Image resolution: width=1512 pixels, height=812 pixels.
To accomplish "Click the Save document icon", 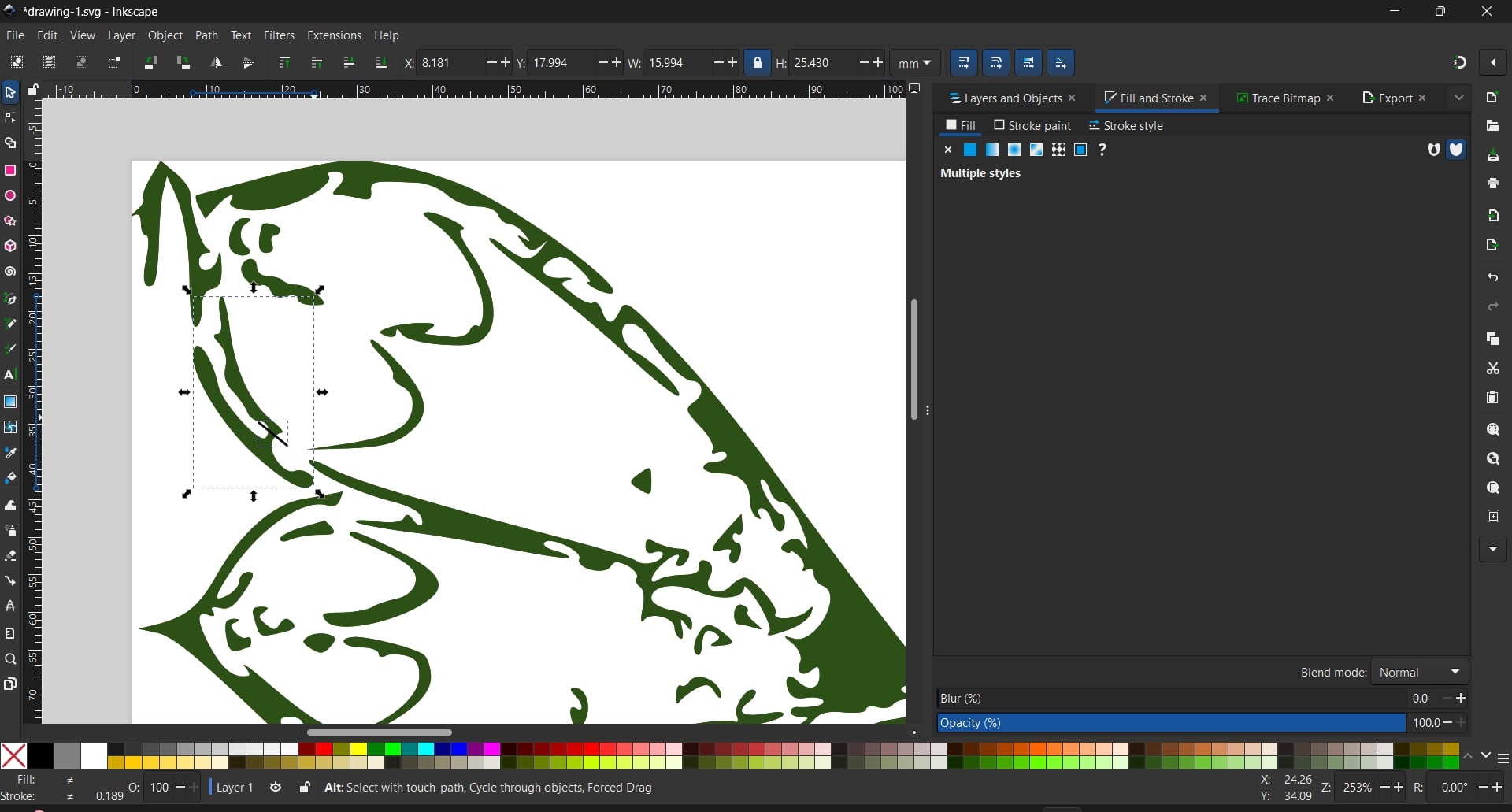I will click(x=1493, y=156).
